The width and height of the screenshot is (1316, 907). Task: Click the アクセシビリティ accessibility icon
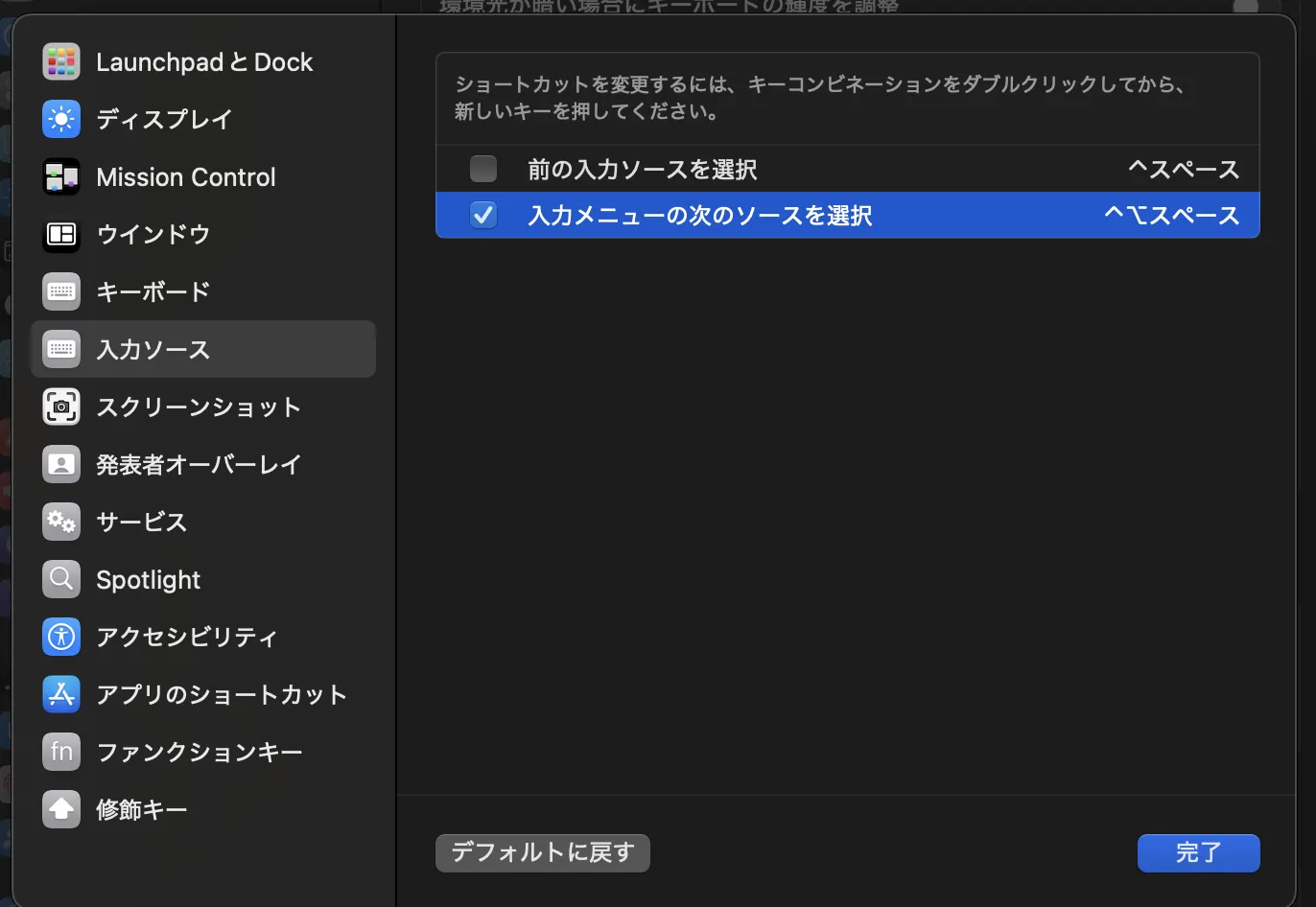(60, 637)
